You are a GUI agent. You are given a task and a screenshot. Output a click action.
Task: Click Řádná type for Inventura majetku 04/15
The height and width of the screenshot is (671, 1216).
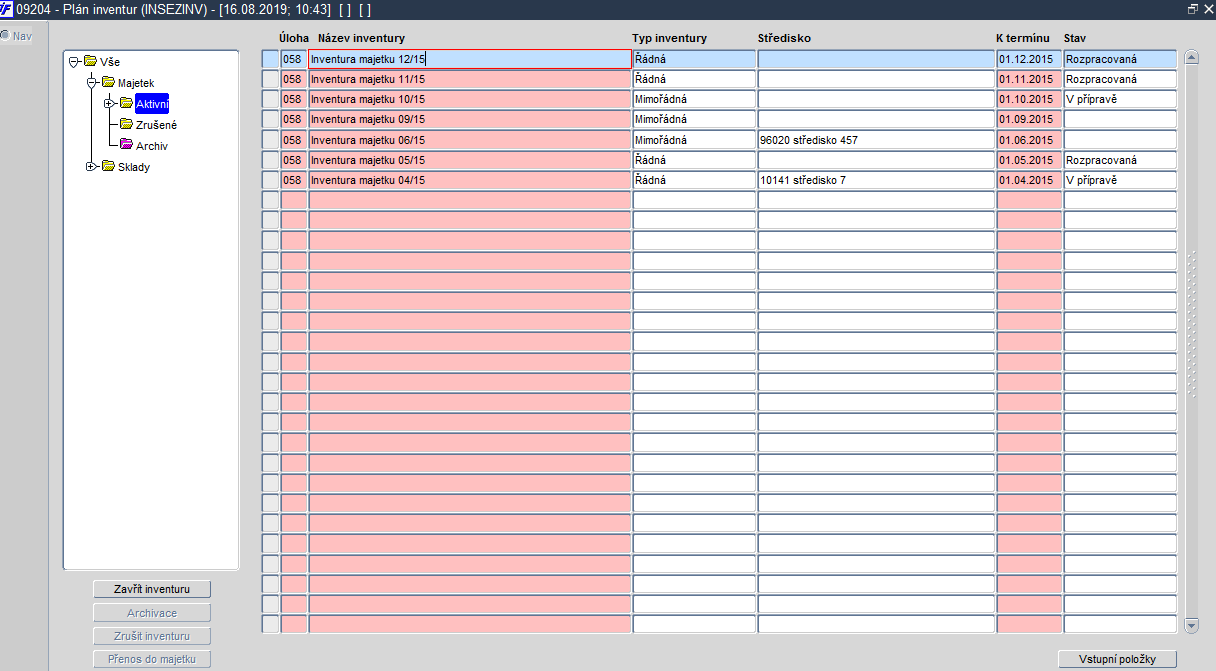pyautogui.click(x=694, y=180)
